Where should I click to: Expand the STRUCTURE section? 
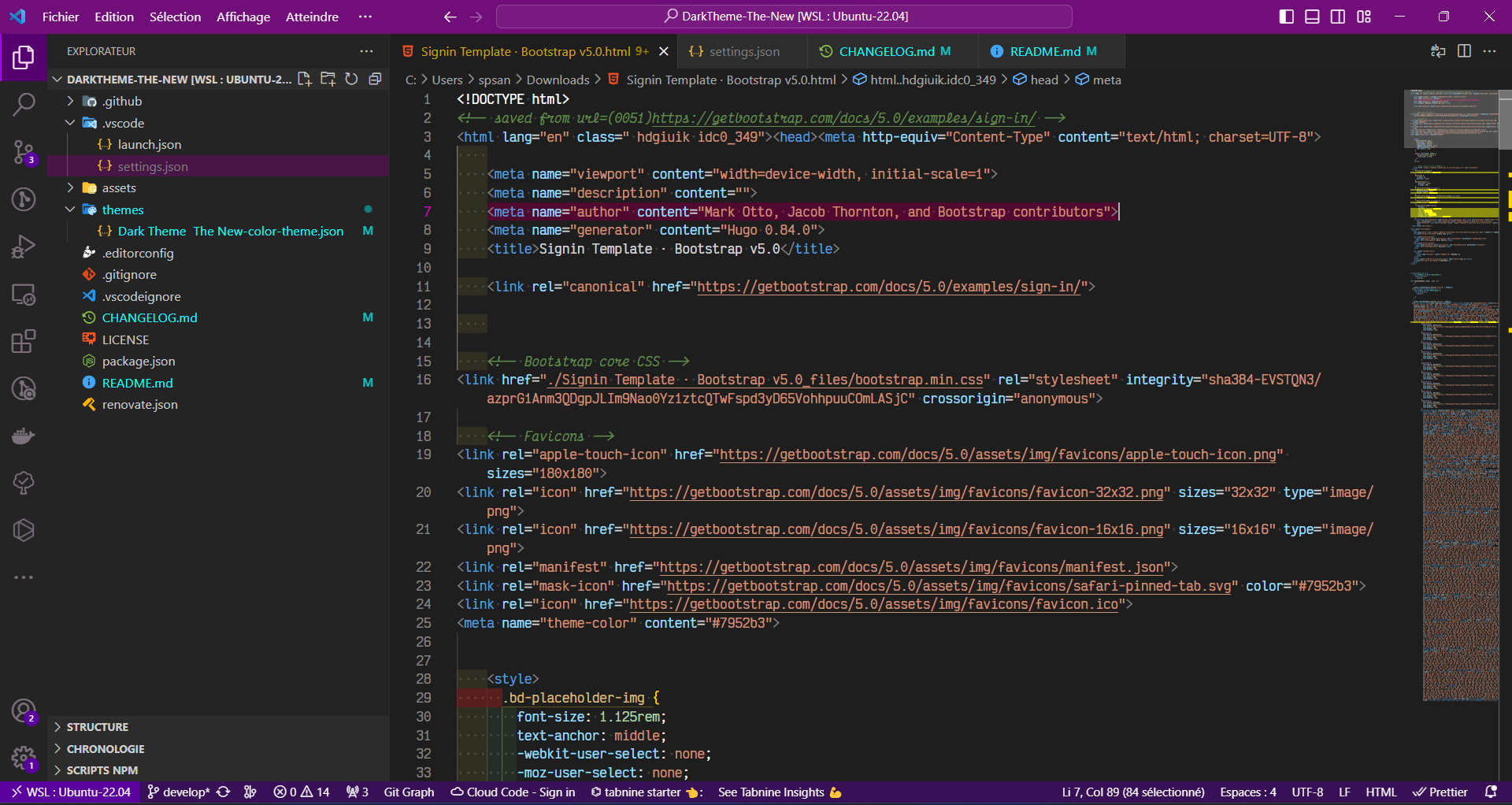pos(218,727)
